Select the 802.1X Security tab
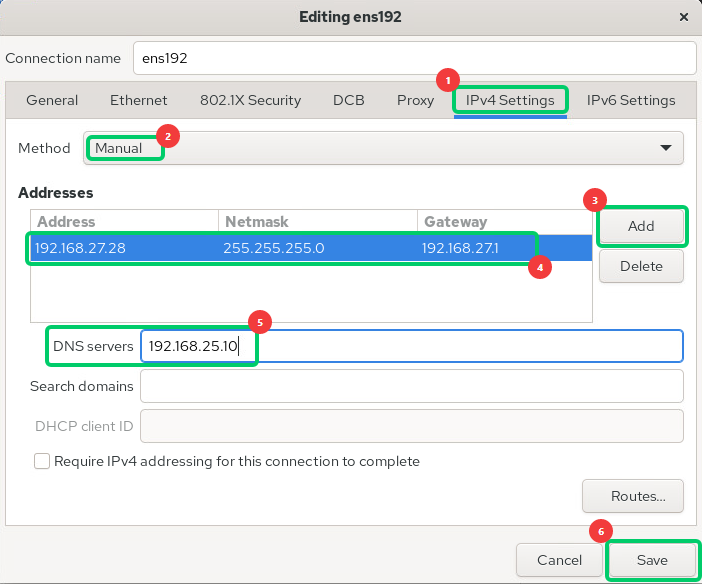This screenshot has height=584, width=702. coord(250,100)
